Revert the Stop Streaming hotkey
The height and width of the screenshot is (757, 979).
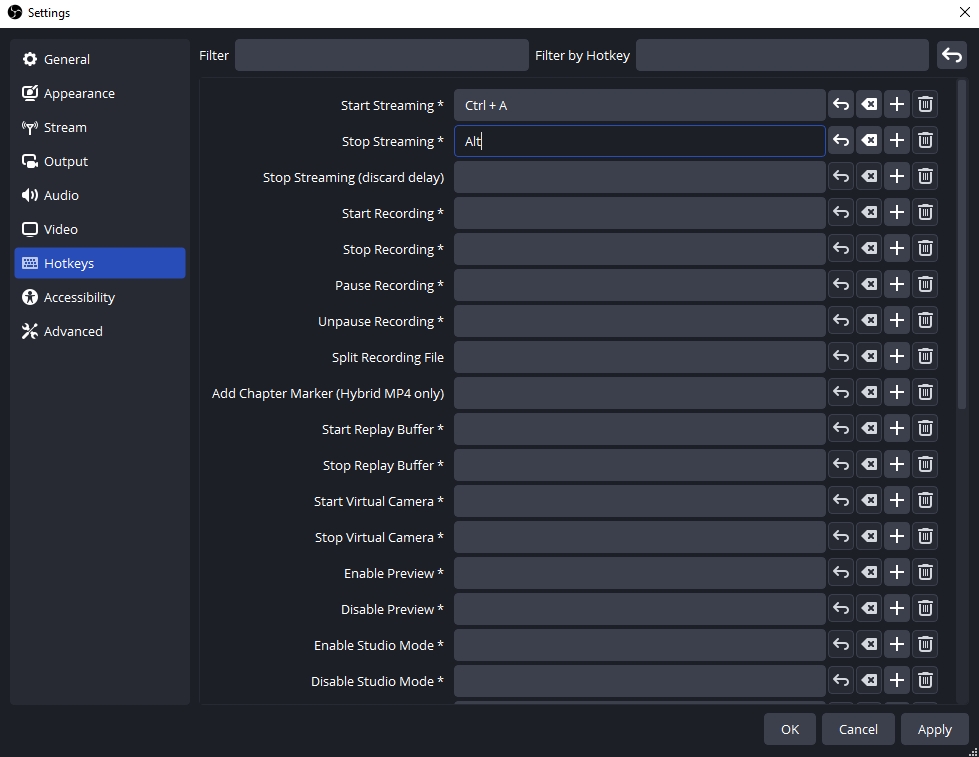(841, 141)
